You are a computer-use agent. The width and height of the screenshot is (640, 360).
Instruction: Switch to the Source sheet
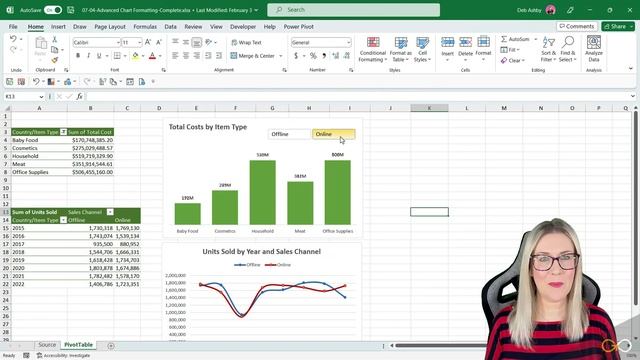(47, 345)
